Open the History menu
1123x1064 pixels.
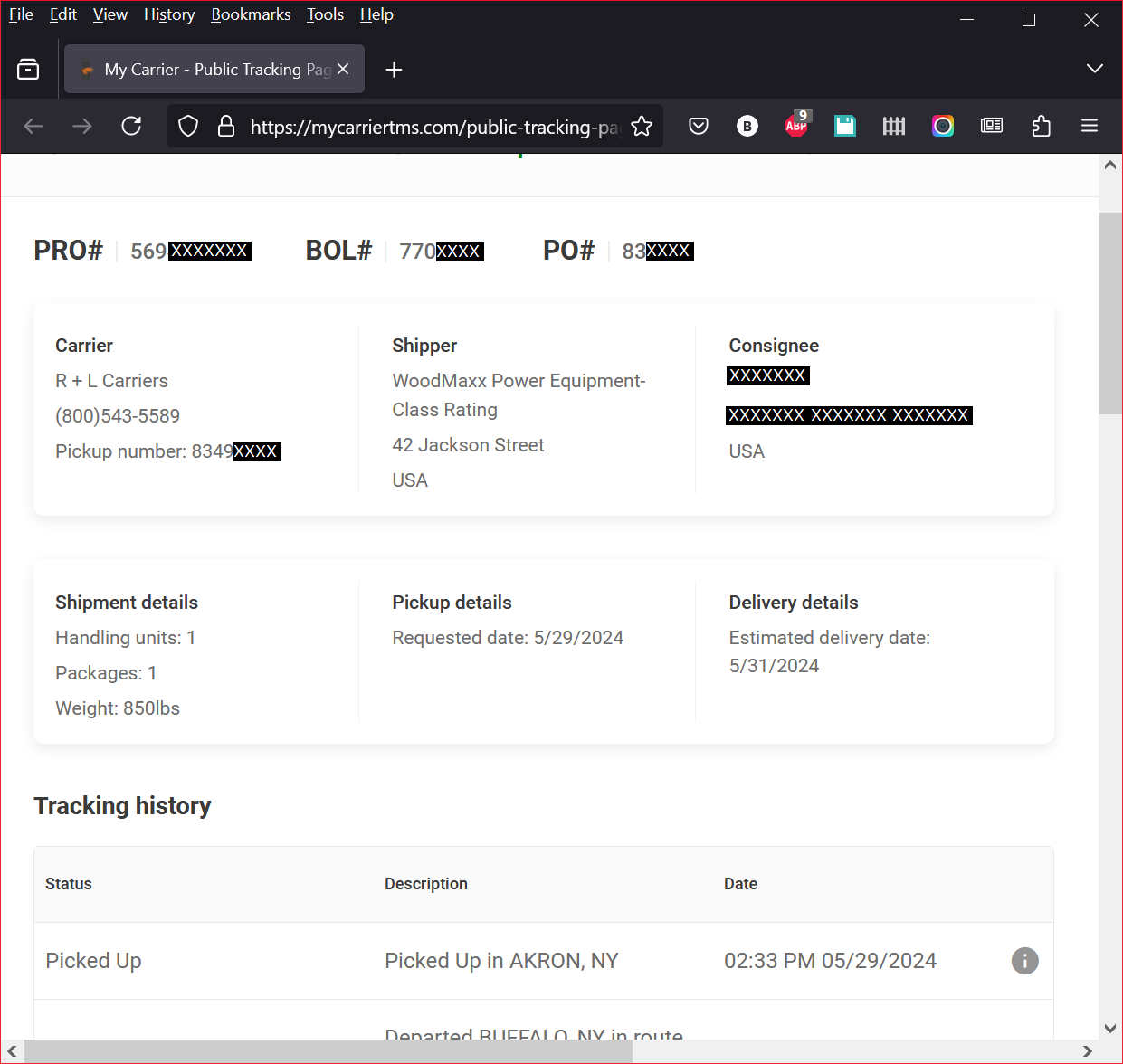(169, 14)
